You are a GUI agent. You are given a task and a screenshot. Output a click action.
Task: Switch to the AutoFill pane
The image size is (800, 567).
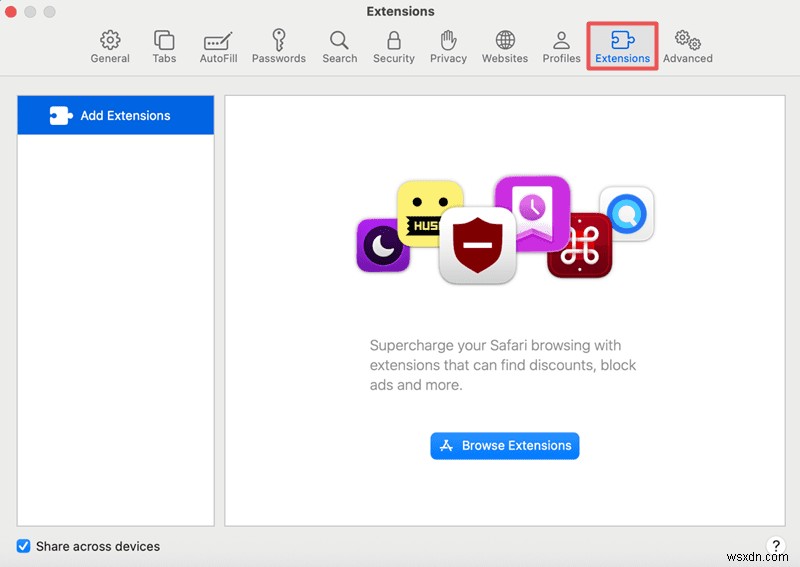(x=218, y=46)
